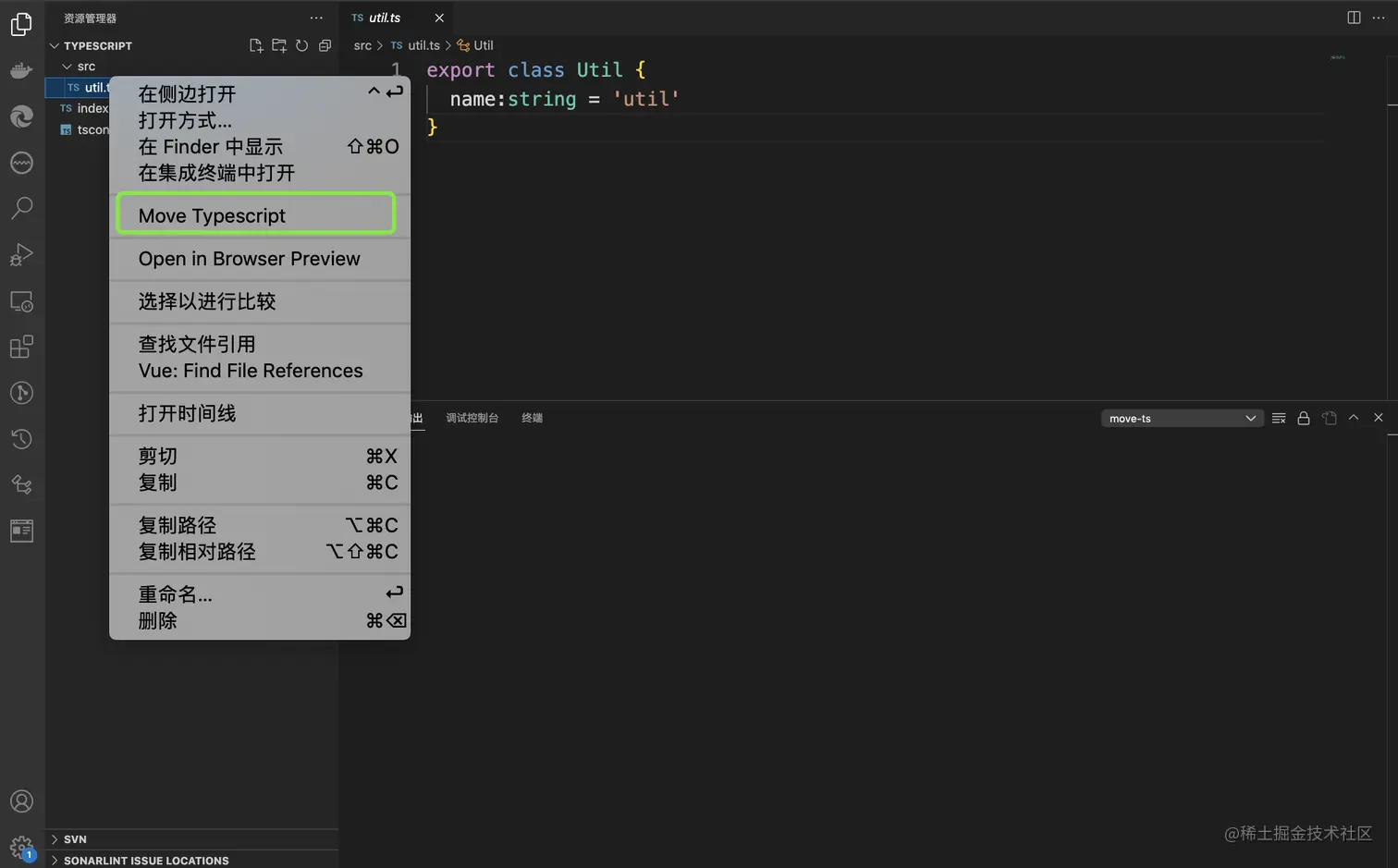1398x868 pixels.
Task: Open output log in editor
Action: coord(1330,418)
